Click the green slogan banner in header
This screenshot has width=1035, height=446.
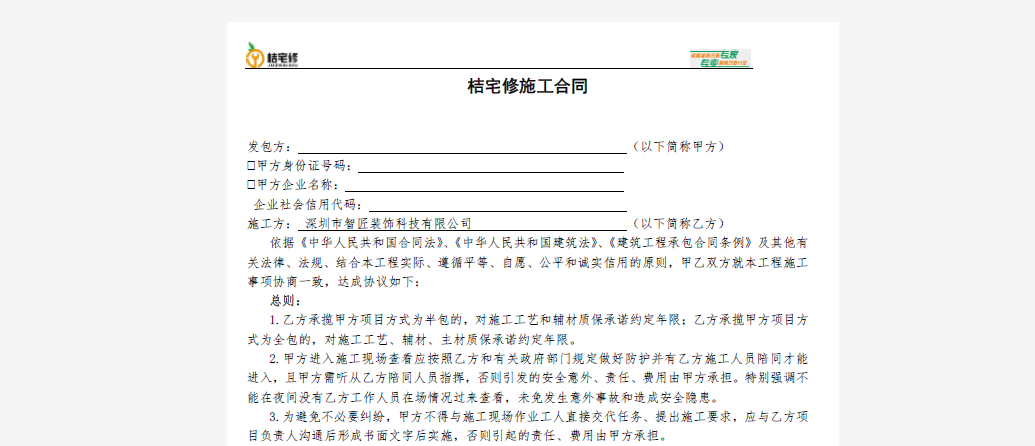(x=719, y=58)
